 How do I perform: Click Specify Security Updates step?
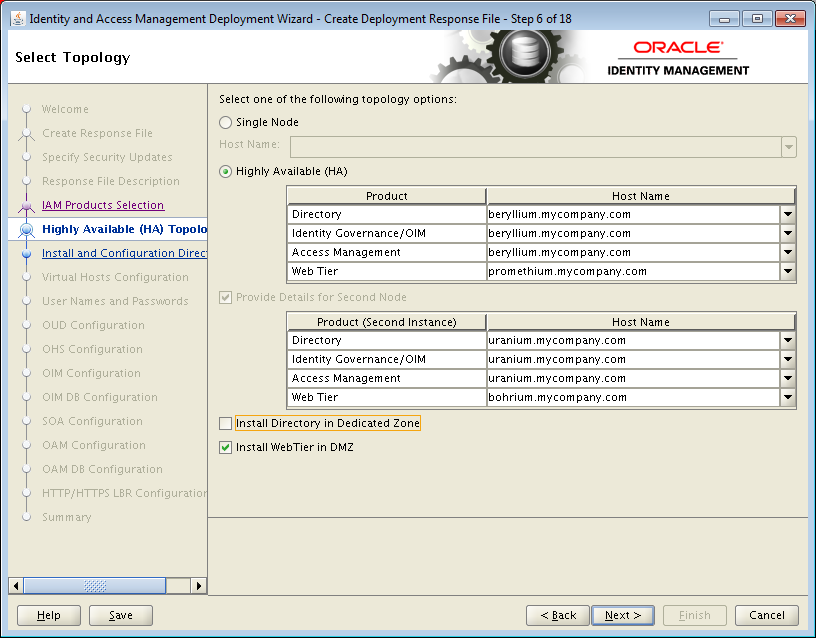[x=107, y=157]
